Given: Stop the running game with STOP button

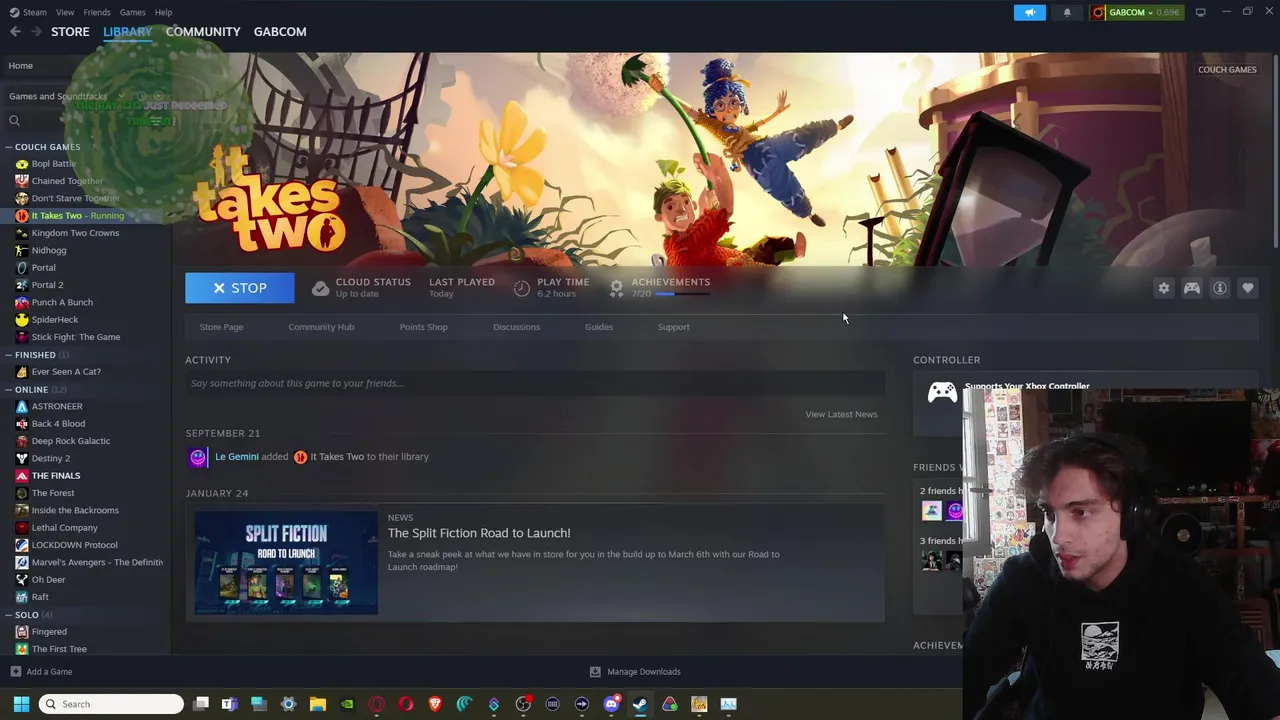Looking at the screenshot, I should coord(240,288).
